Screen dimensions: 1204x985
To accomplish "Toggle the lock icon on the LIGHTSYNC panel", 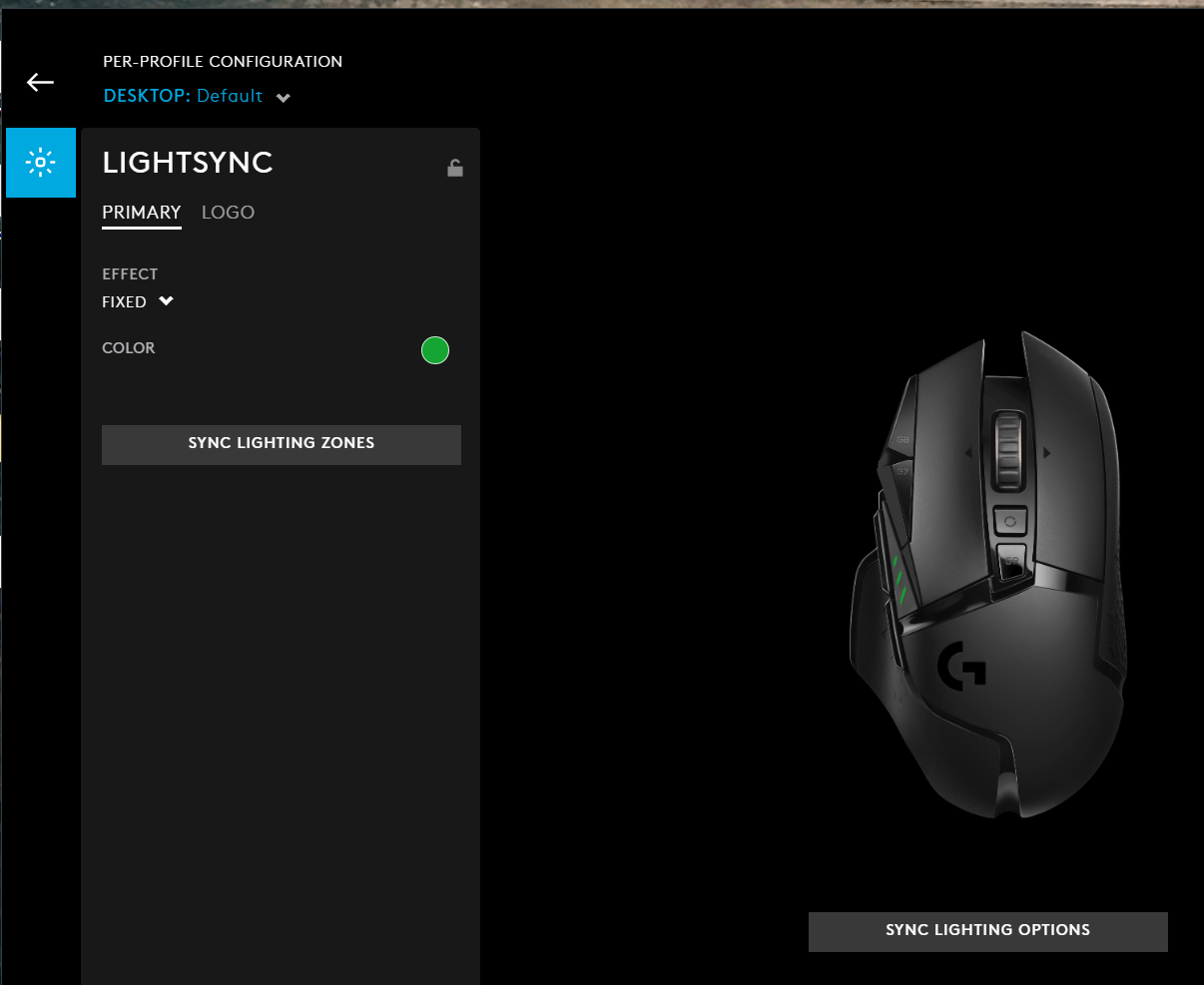I will pyautogui.click(x=455, y=168).
